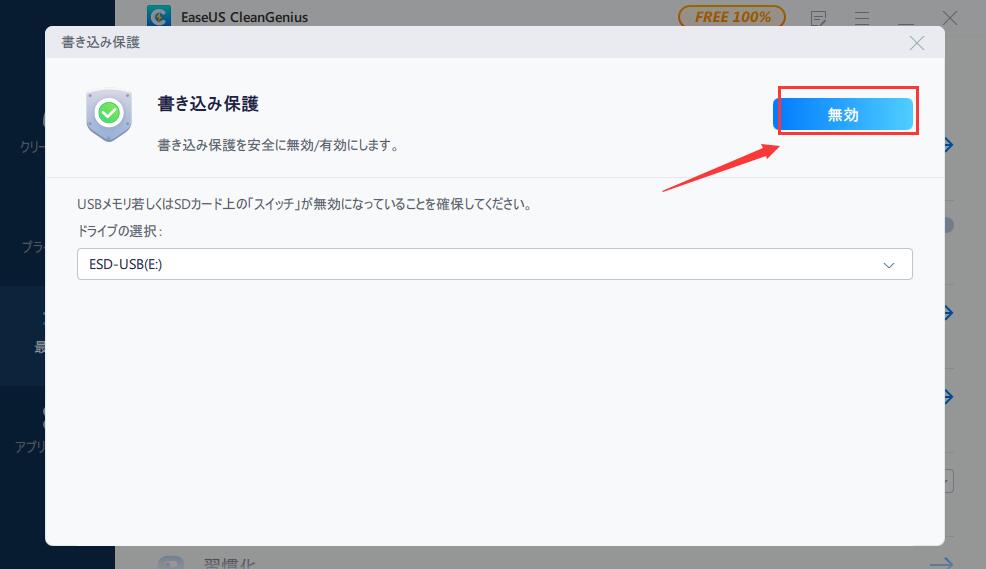Click the green checkmark shield icon
The image size is (986, 569).
109,114
